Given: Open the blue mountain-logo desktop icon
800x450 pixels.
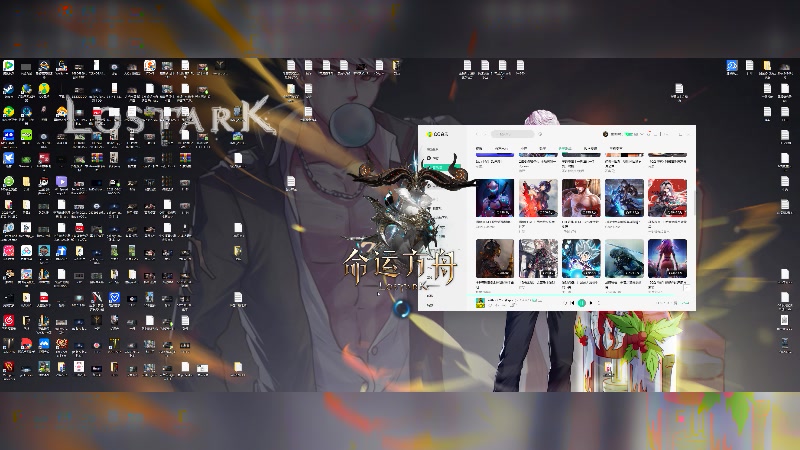Looking at the screenshot, I should coord(44,343).
